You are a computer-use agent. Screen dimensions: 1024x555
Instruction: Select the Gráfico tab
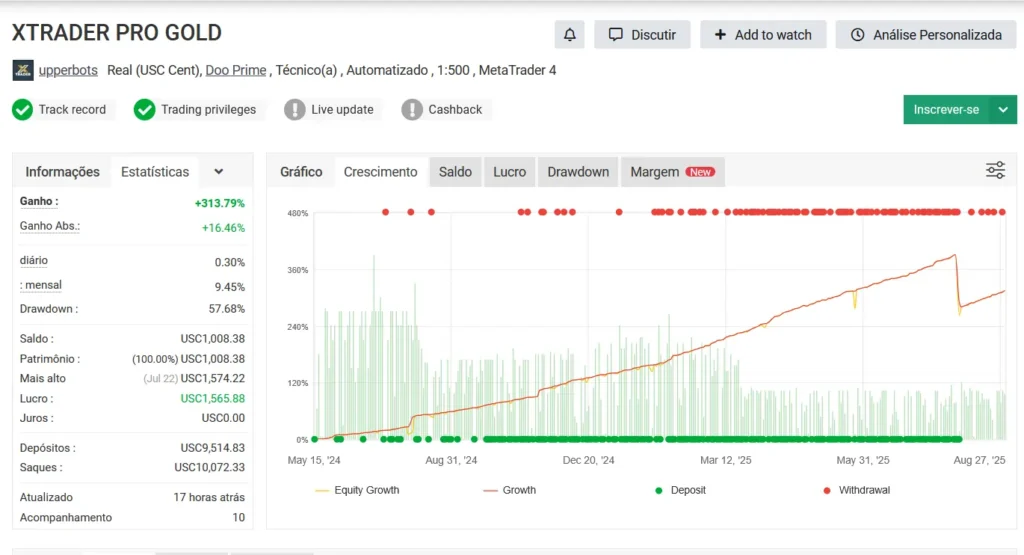pos(301,172)
